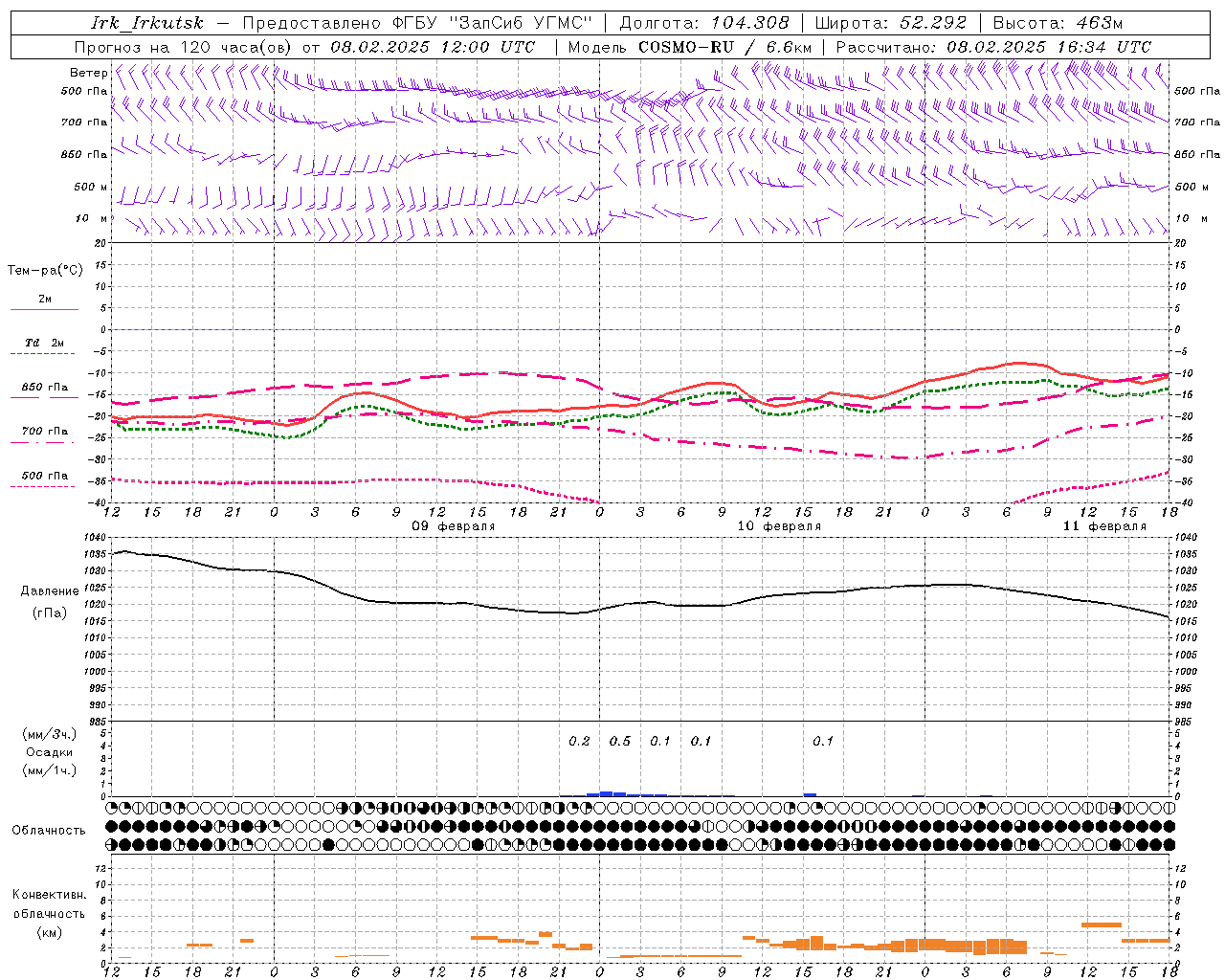Select the Модель COSMO-RU / 6.6км text

pos(690,47)
